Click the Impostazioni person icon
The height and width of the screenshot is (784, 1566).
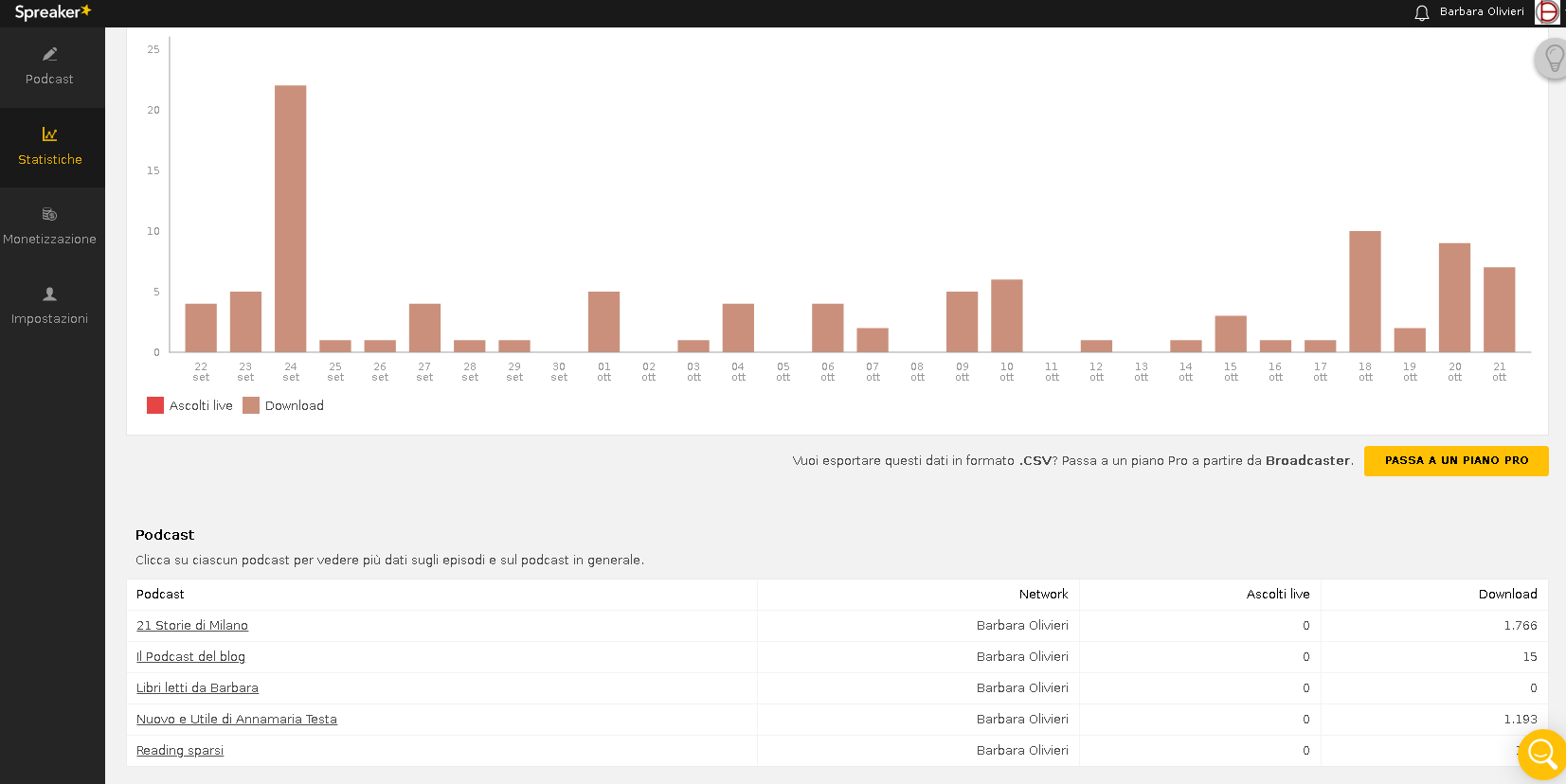50,294
